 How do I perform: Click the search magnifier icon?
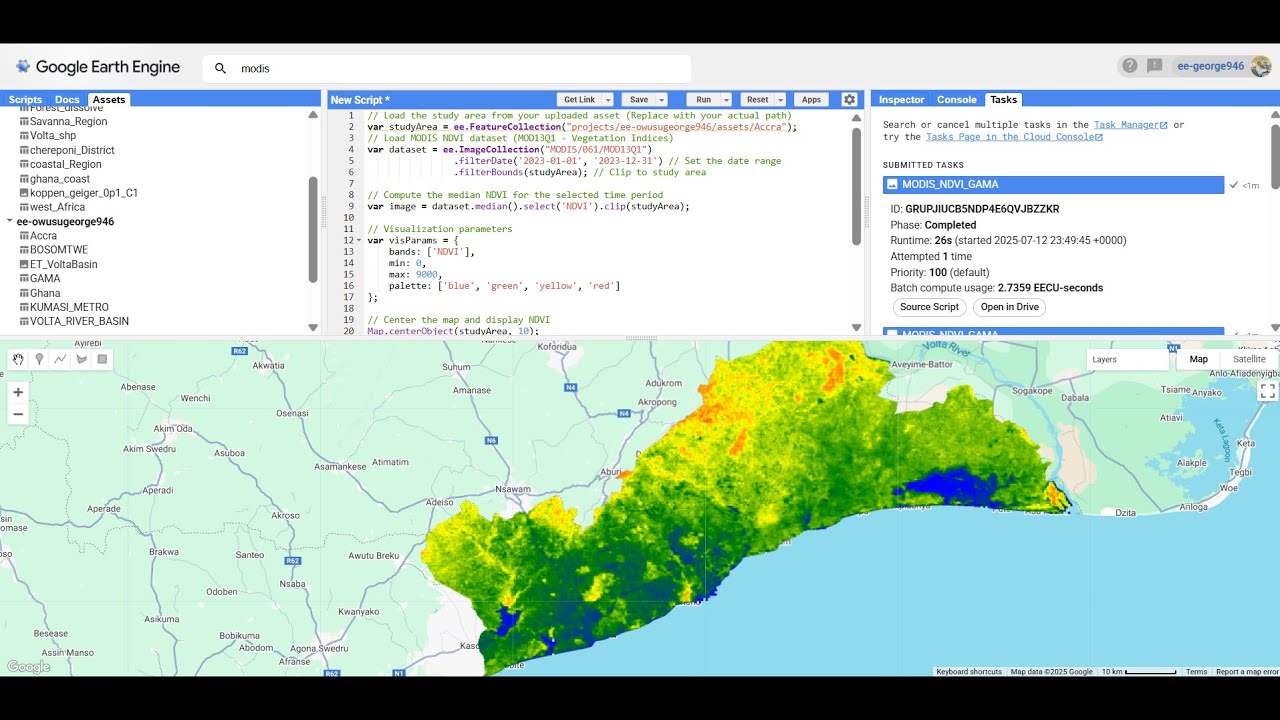click(221, 68)
